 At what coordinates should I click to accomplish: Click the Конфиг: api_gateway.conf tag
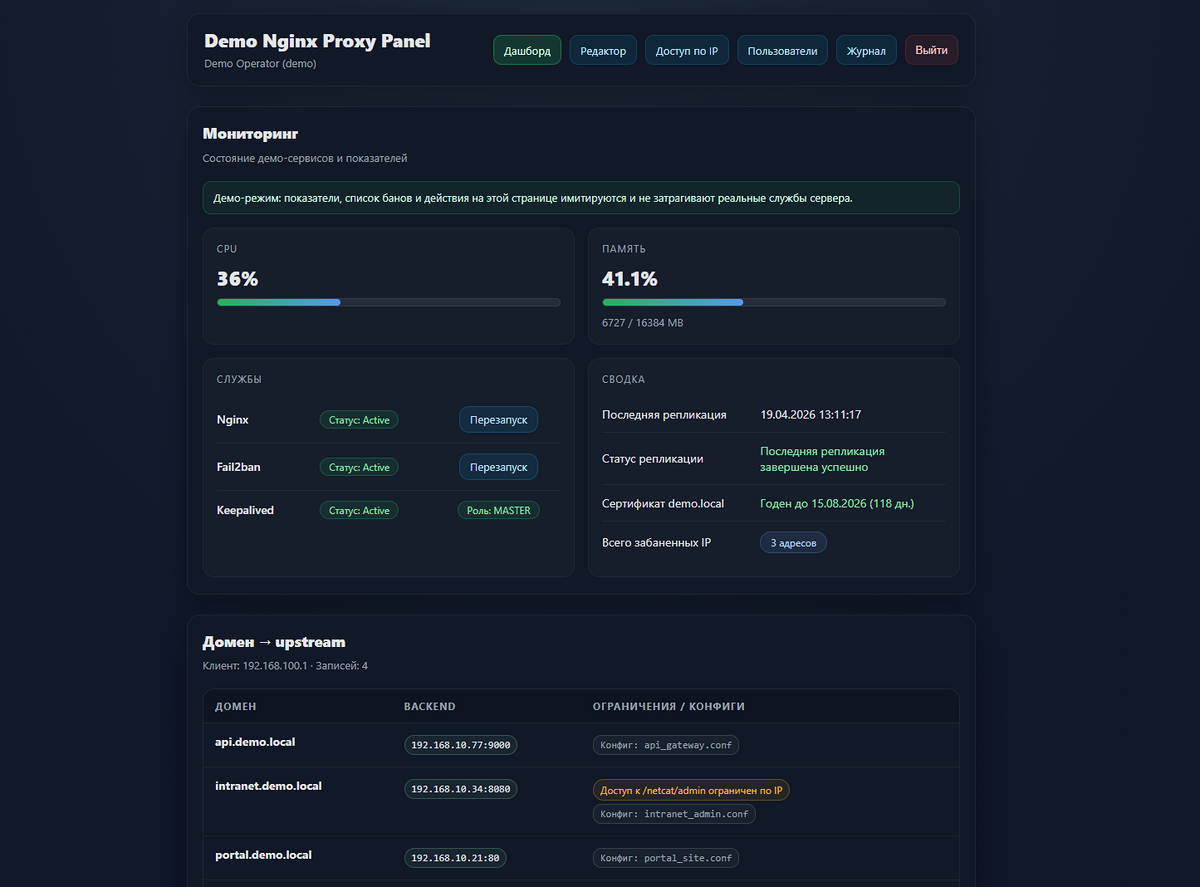(665, 745)
